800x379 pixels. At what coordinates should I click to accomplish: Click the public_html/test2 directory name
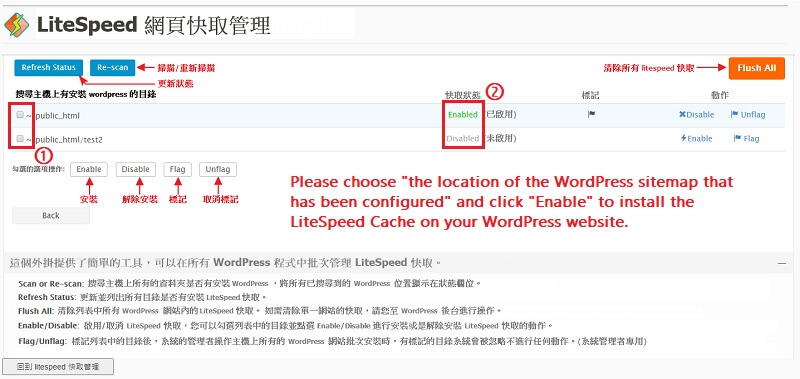69,139
